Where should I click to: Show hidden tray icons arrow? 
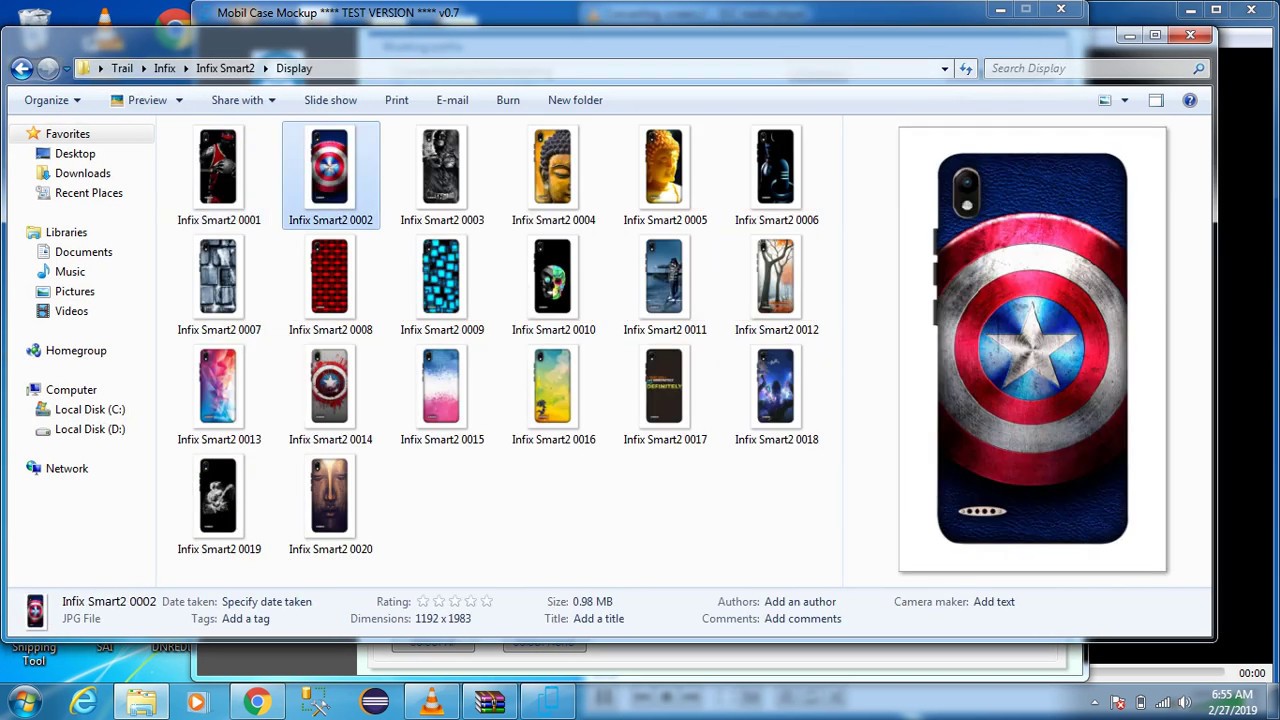[x=1095, y=702]
